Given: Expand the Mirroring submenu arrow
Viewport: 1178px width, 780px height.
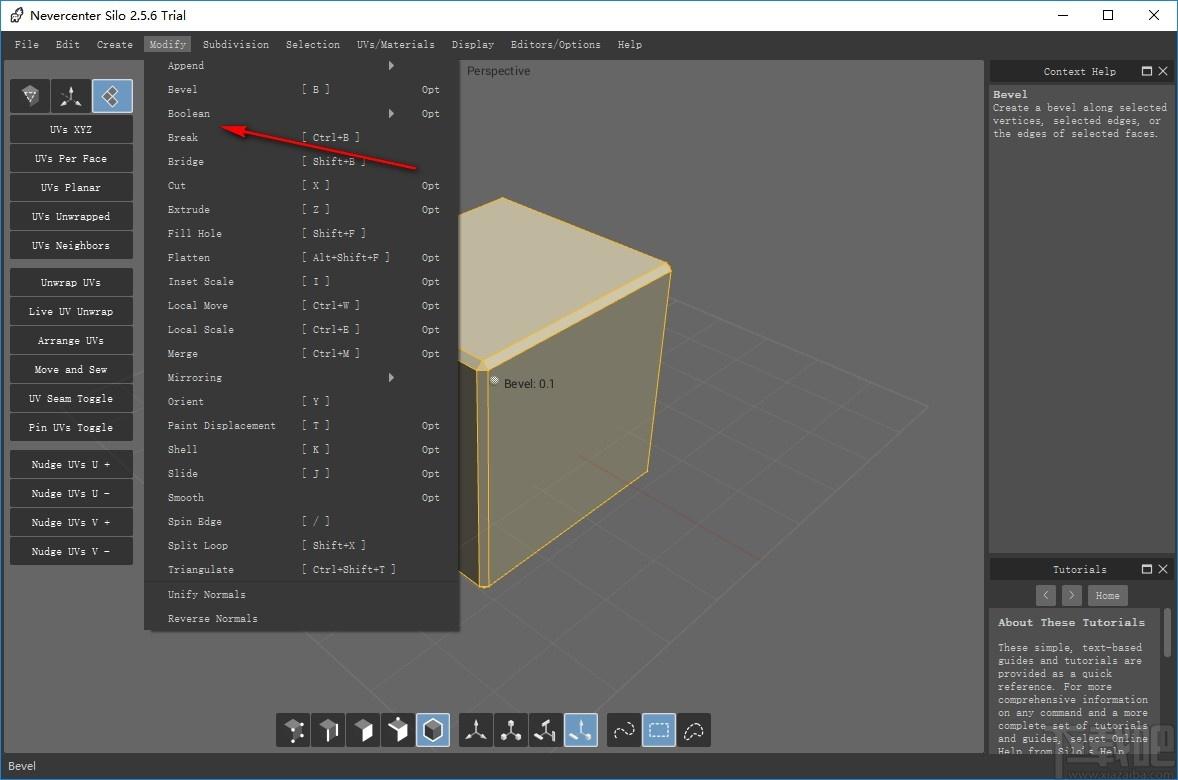Looking at the screenshot, I should (391, 377).
